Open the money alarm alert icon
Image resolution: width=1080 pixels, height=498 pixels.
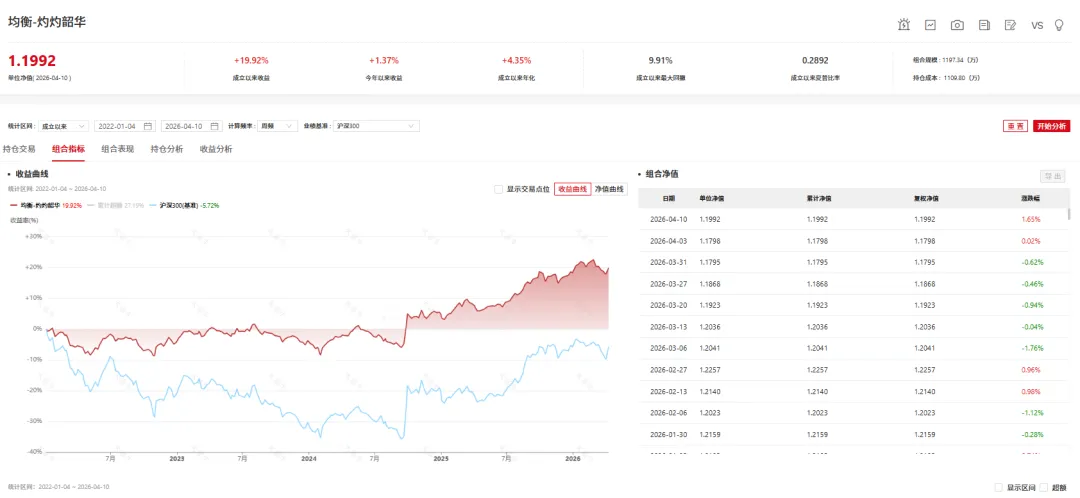(x=904, y=25)
